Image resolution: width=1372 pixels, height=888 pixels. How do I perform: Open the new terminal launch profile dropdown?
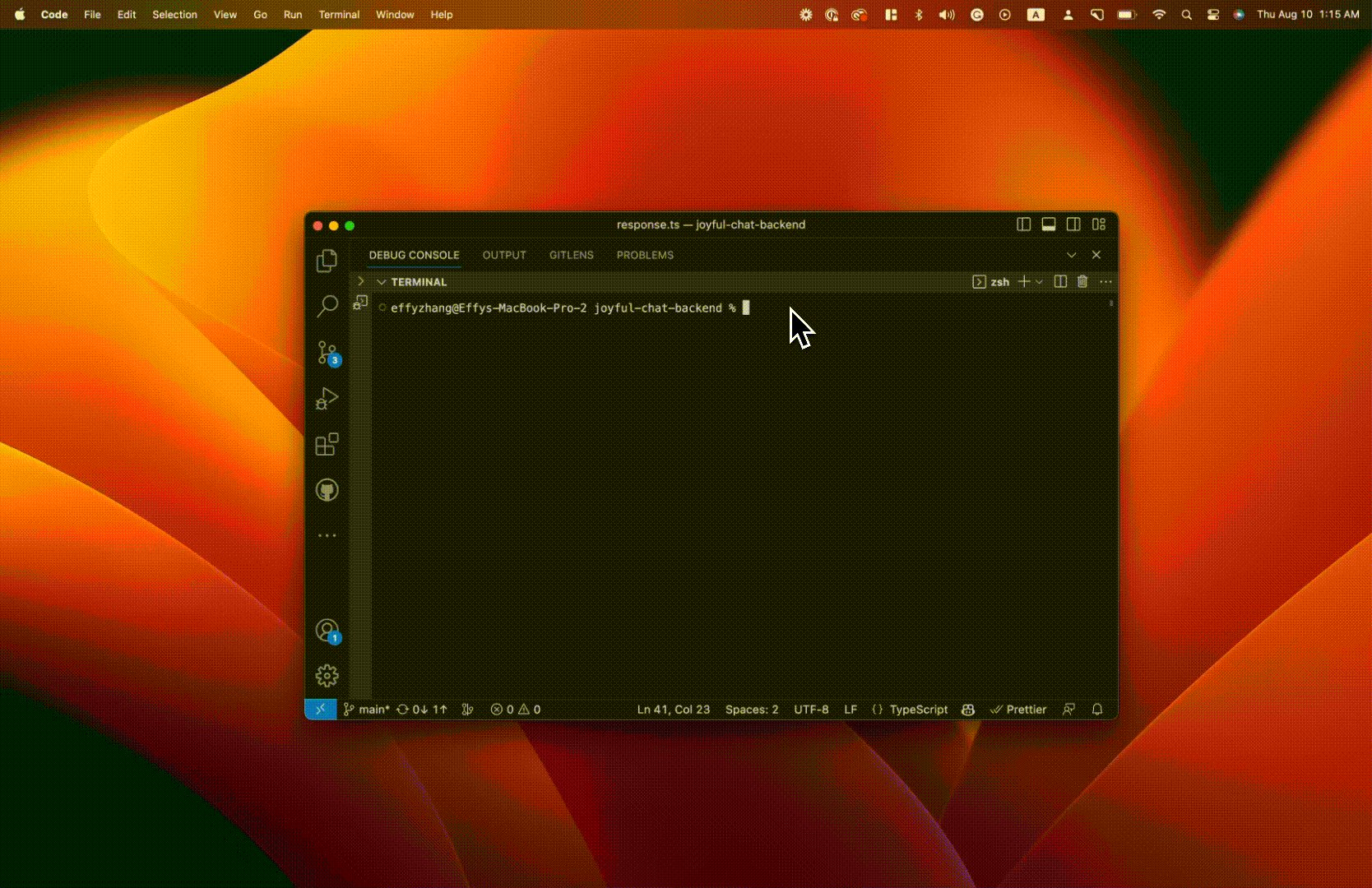point(1040,282)
